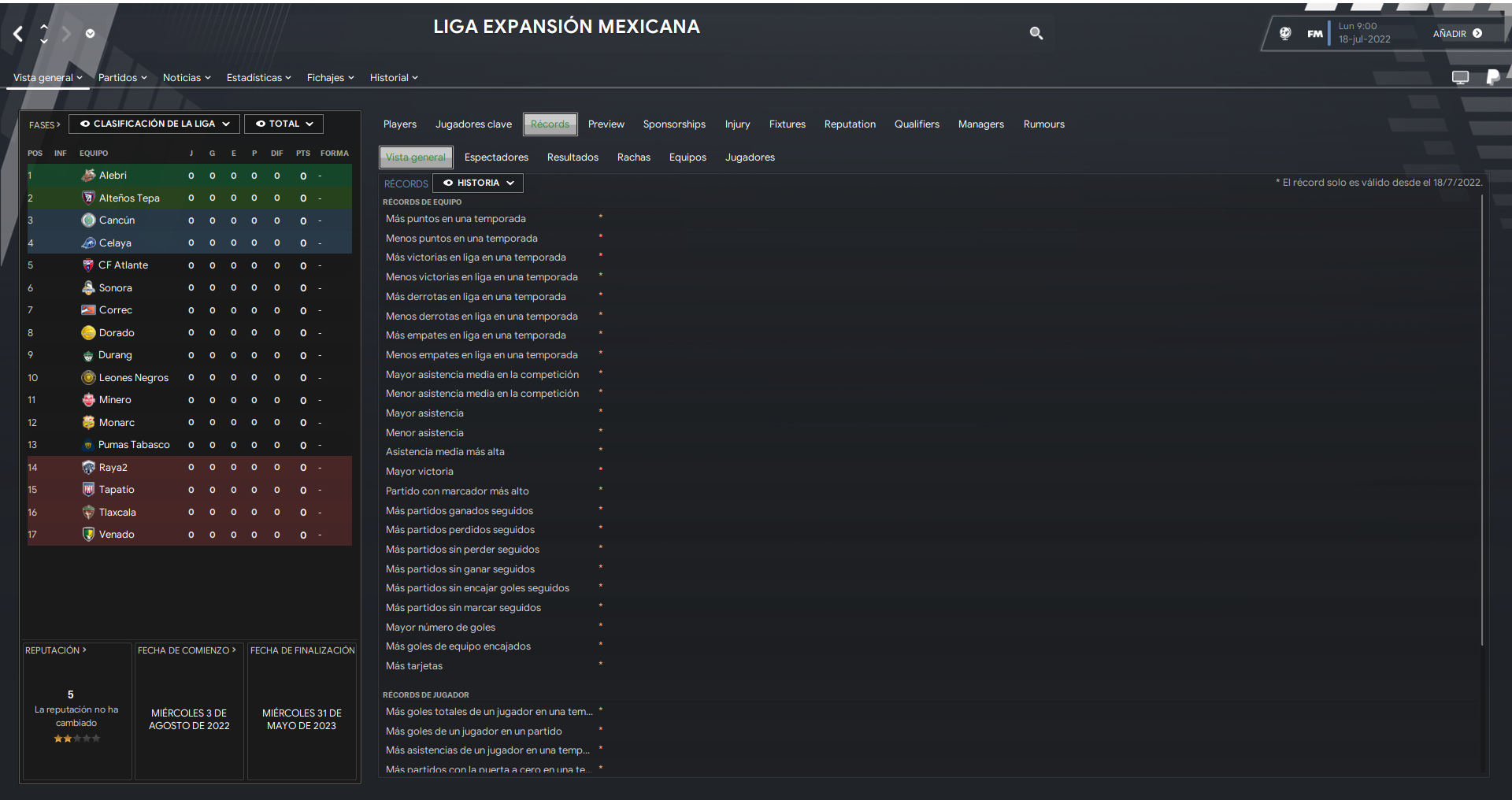Click the P logo icon top right
The image size is (1512, 800).
coord(1492,77)
